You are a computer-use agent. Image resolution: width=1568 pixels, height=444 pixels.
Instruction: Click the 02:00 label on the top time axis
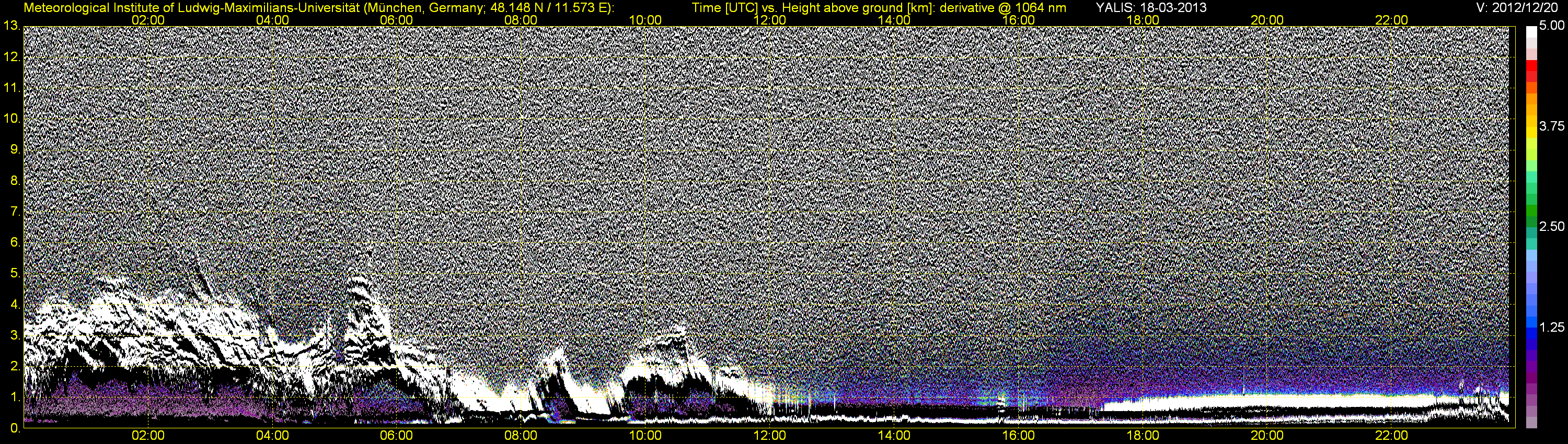[148, 20]
